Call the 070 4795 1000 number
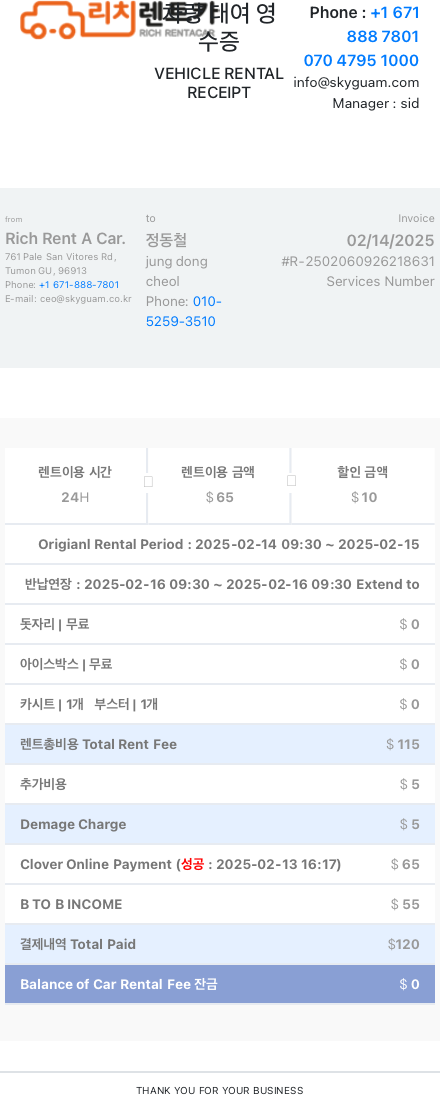Screen dimensions: 440x1098 click(x=361, y=60)
